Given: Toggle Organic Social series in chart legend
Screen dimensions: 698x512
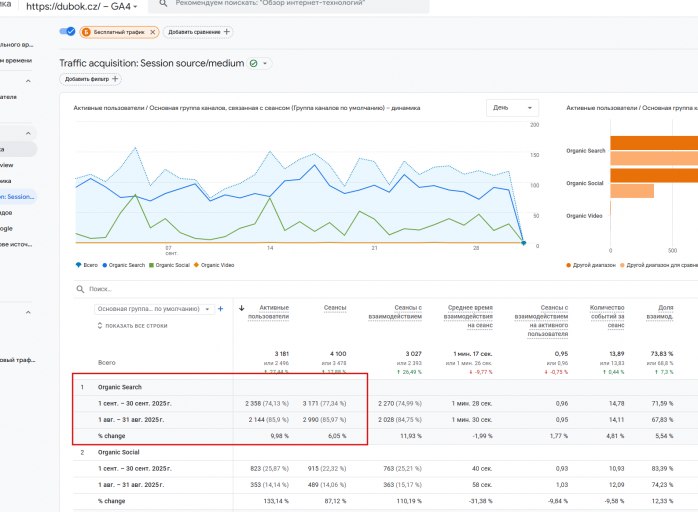Looking at the screenshot, I should click(x=170, y=265).
